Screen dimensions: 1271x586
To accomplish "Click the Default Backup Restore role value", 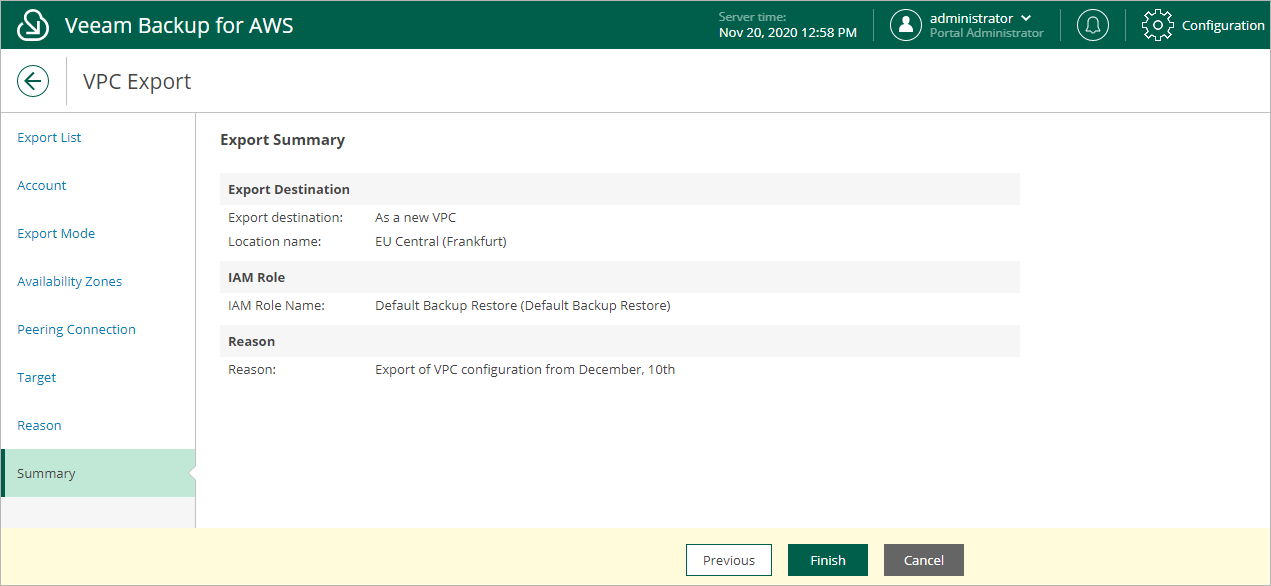I will point(522,305).
